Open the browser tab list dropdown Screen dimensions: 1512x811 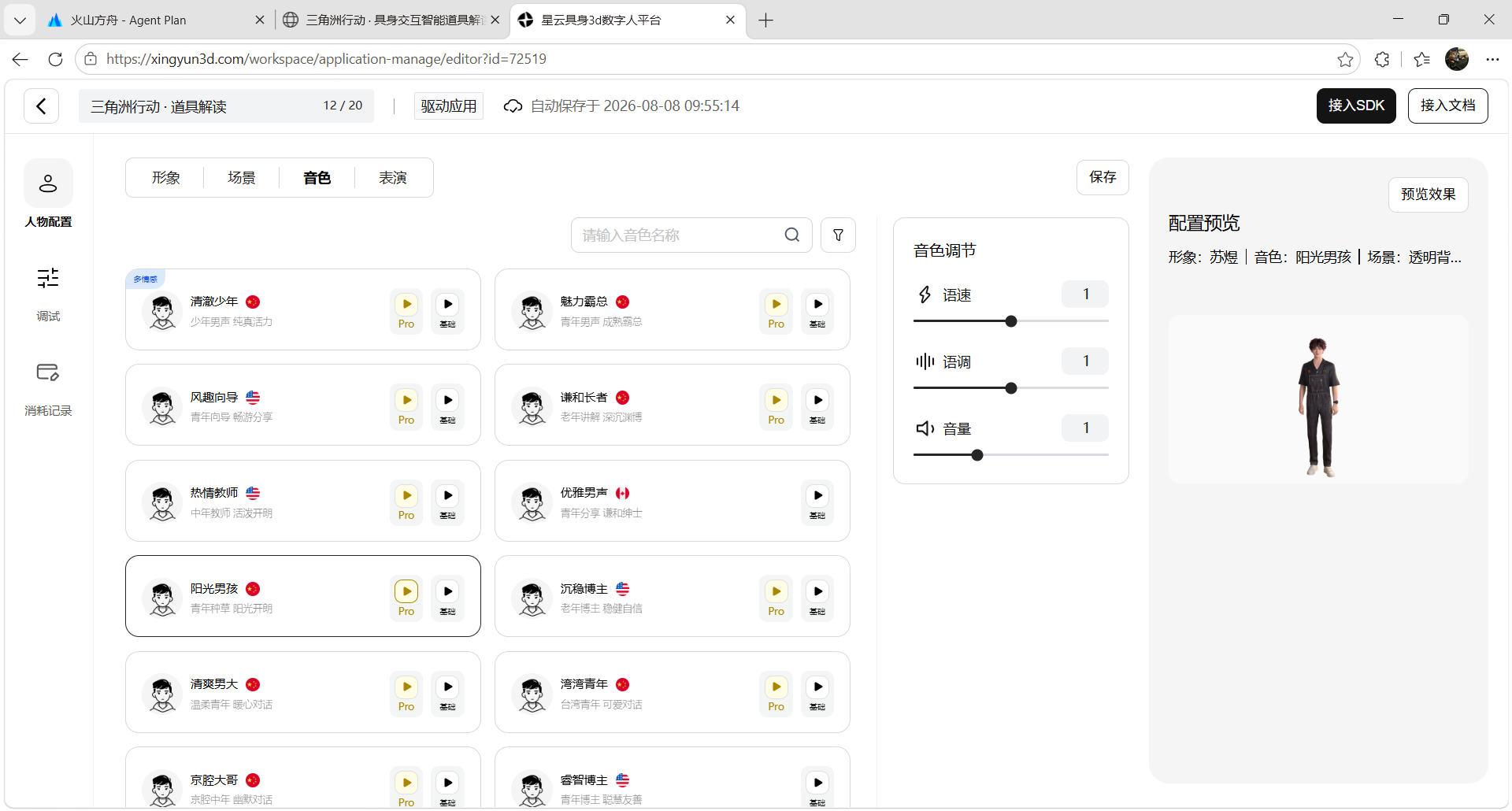(x=20, y=20)
